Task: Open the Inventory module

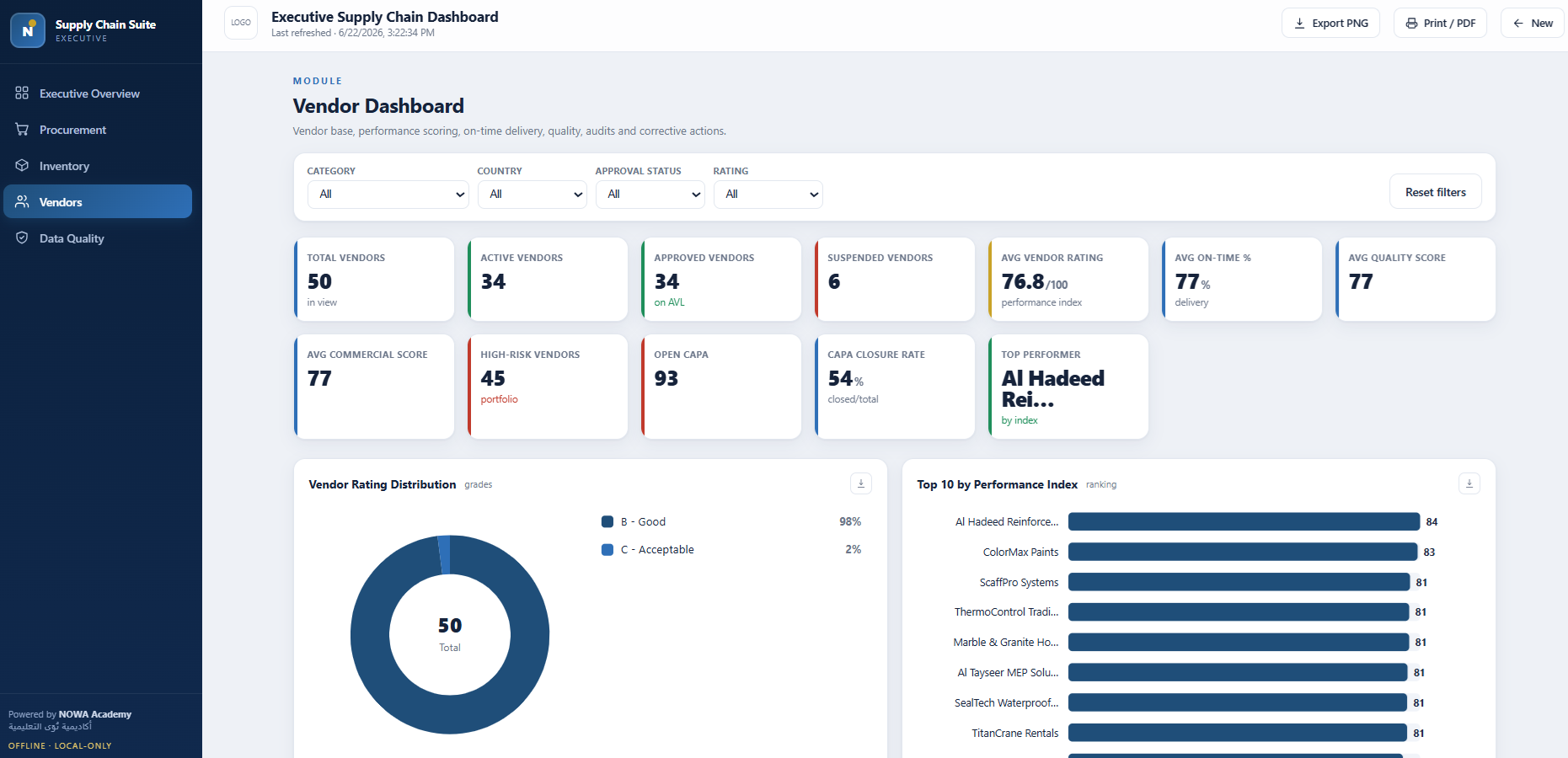Action: [x=98, y=166]
